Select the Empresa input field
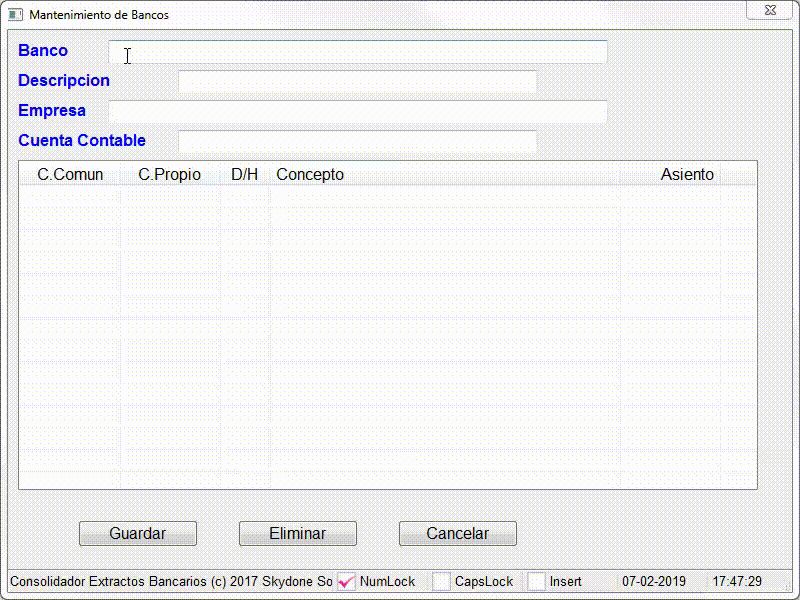 [x=358, y=112]
